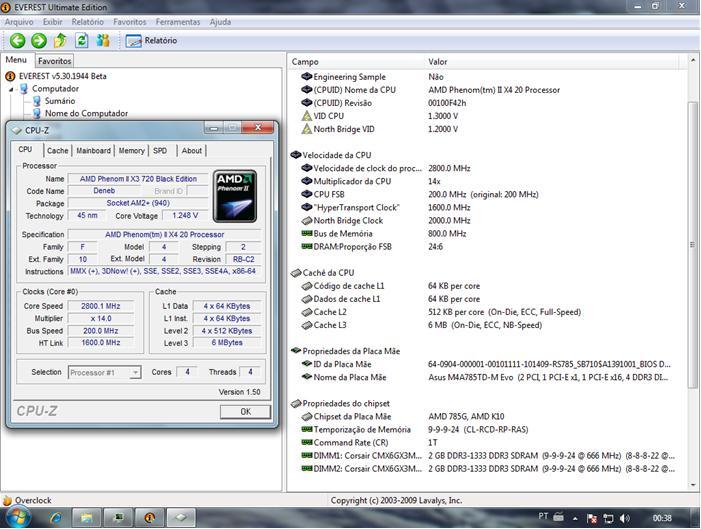
Task: Select CPU FSB row icon
Action: [x=306, y=195]
